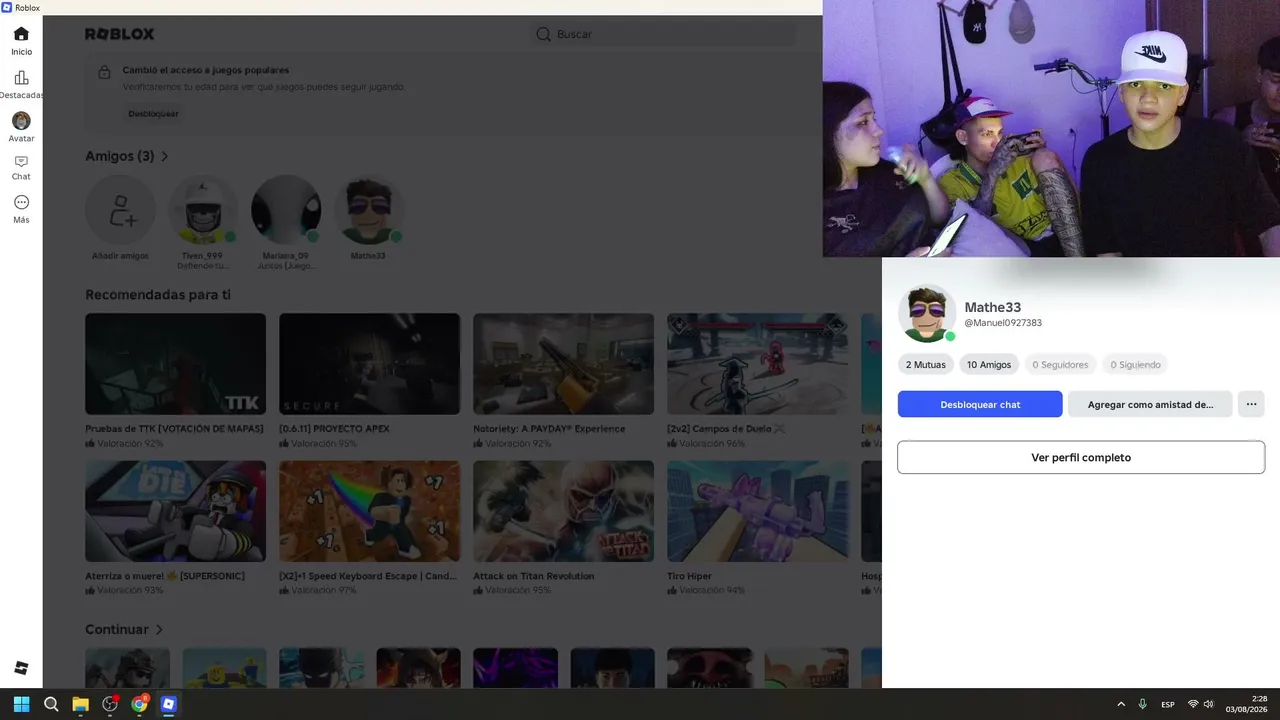The image size is (1280, 720).
Task: Click the Roblox Studio icon at sidebar bottom
Action: (x=21, y=668)
